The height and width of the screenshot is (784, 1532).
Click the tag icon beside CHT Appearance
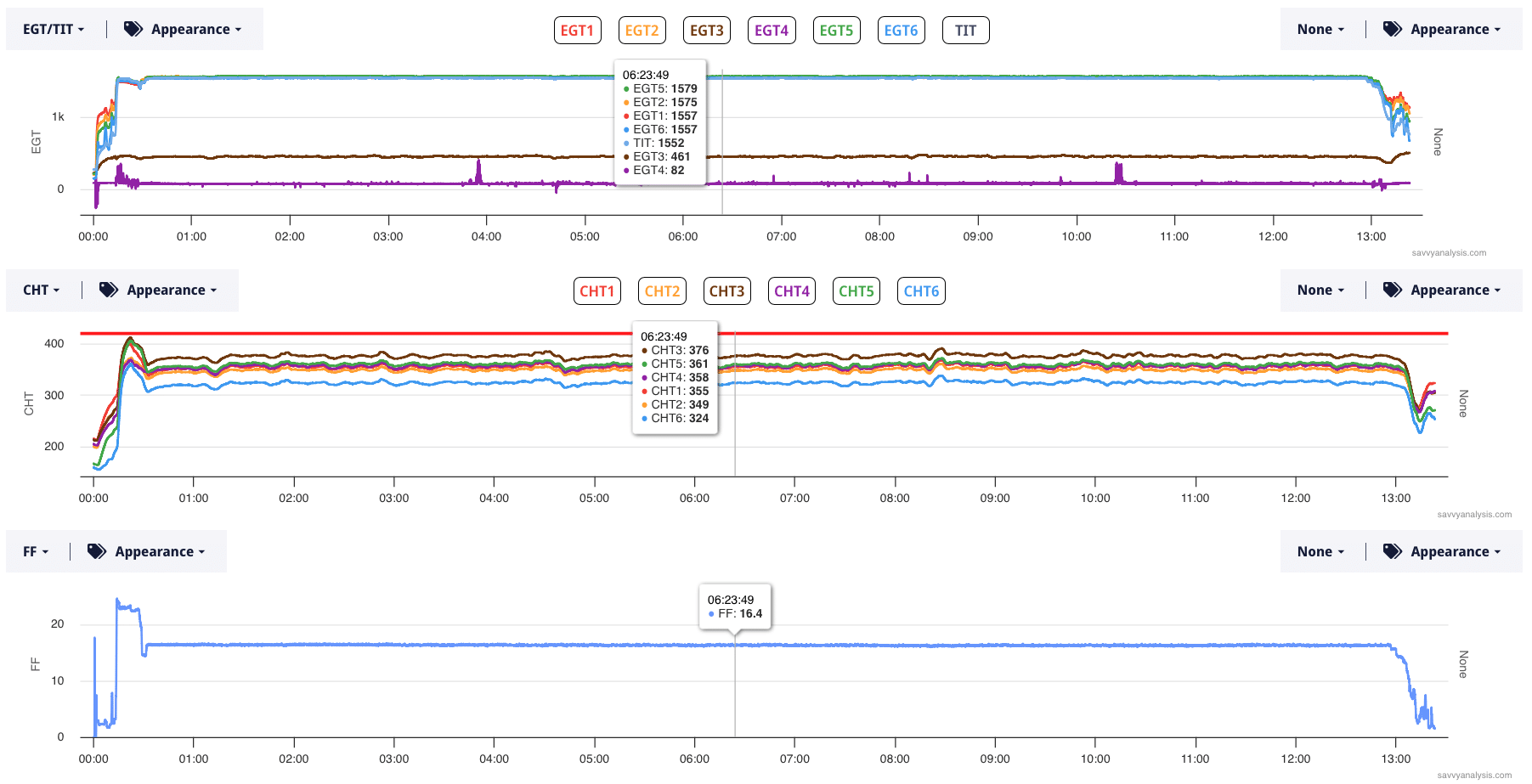pos(109,290)
